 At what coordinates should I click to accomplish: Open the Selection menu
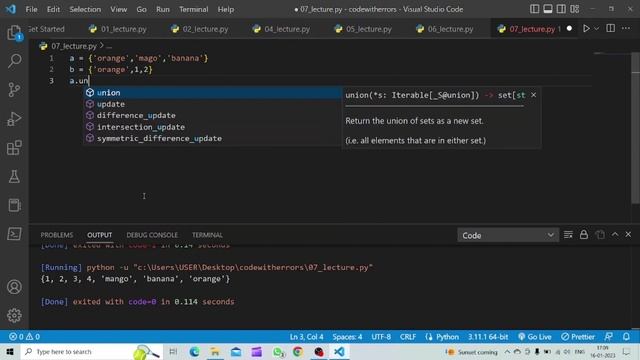tap(85, 9)
